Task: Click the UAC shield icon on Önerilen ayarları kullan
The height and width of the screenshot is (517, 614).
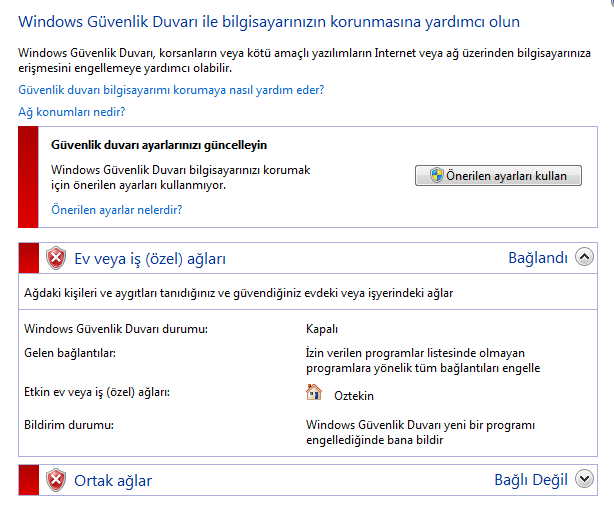Action: 437,175
